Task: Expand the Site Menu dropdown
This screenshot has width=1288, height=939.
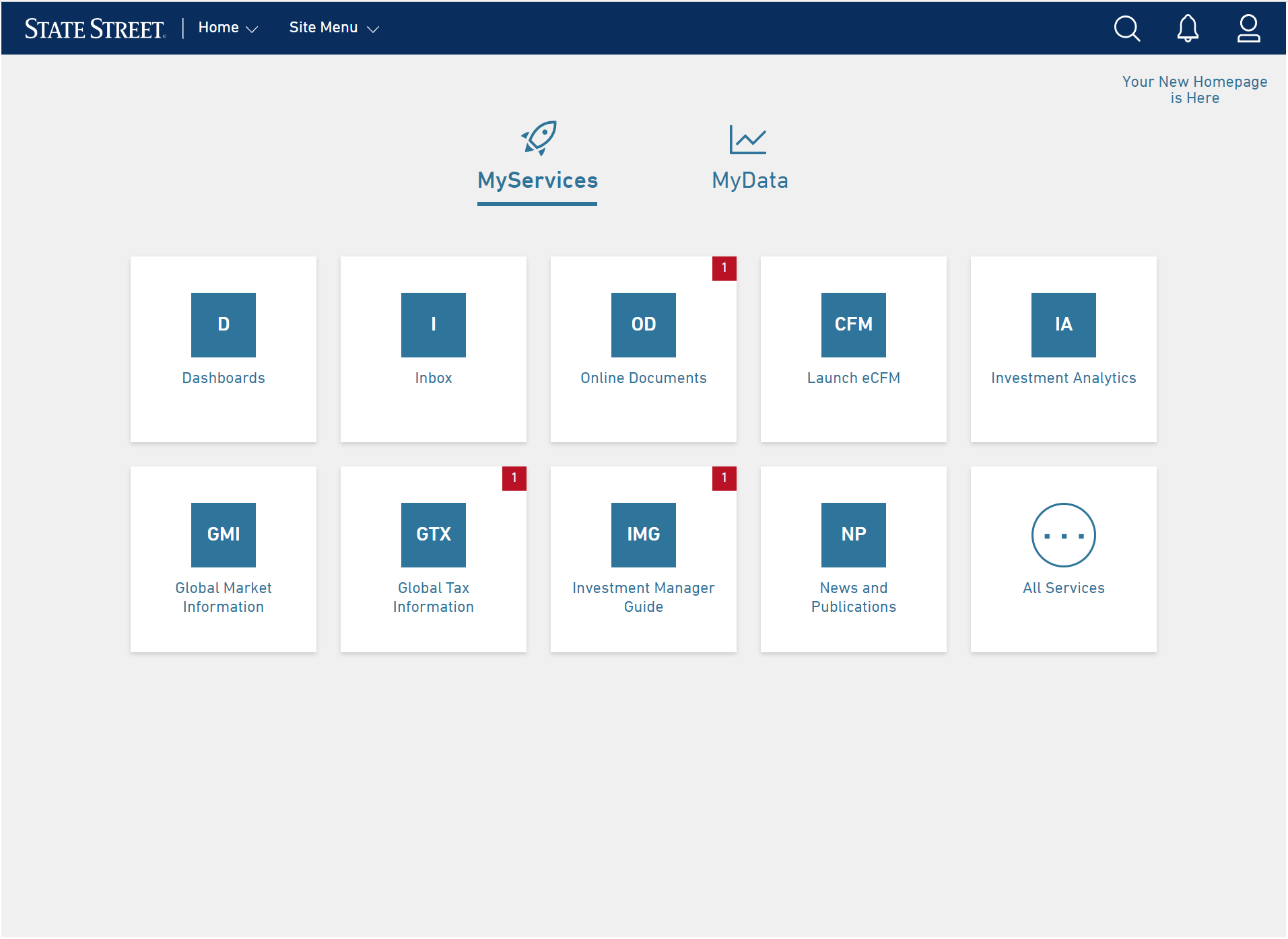Action: click(x=334, y=28)
